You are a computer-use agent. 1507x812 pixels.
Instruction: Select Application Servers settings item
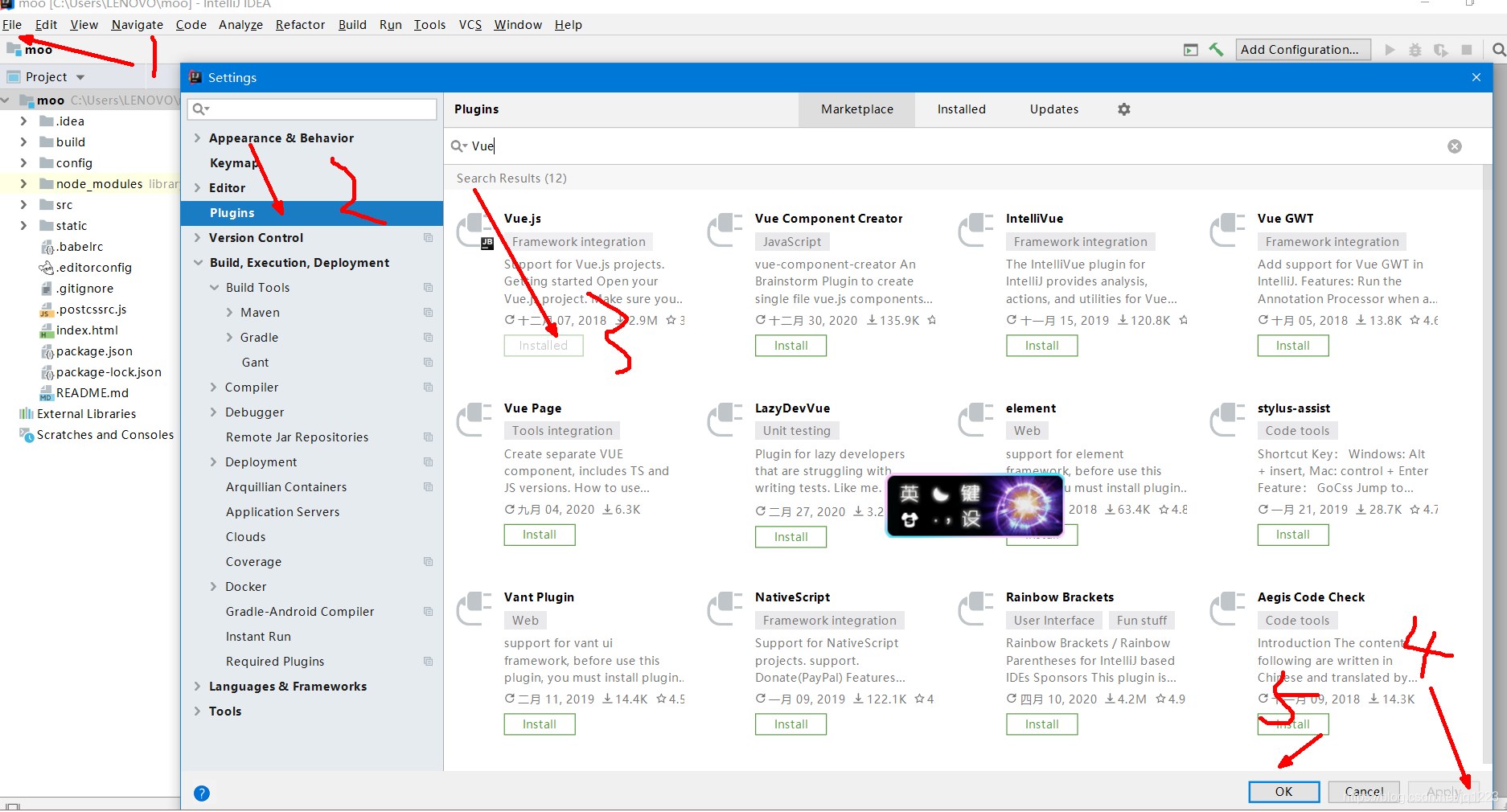[283, 512]
